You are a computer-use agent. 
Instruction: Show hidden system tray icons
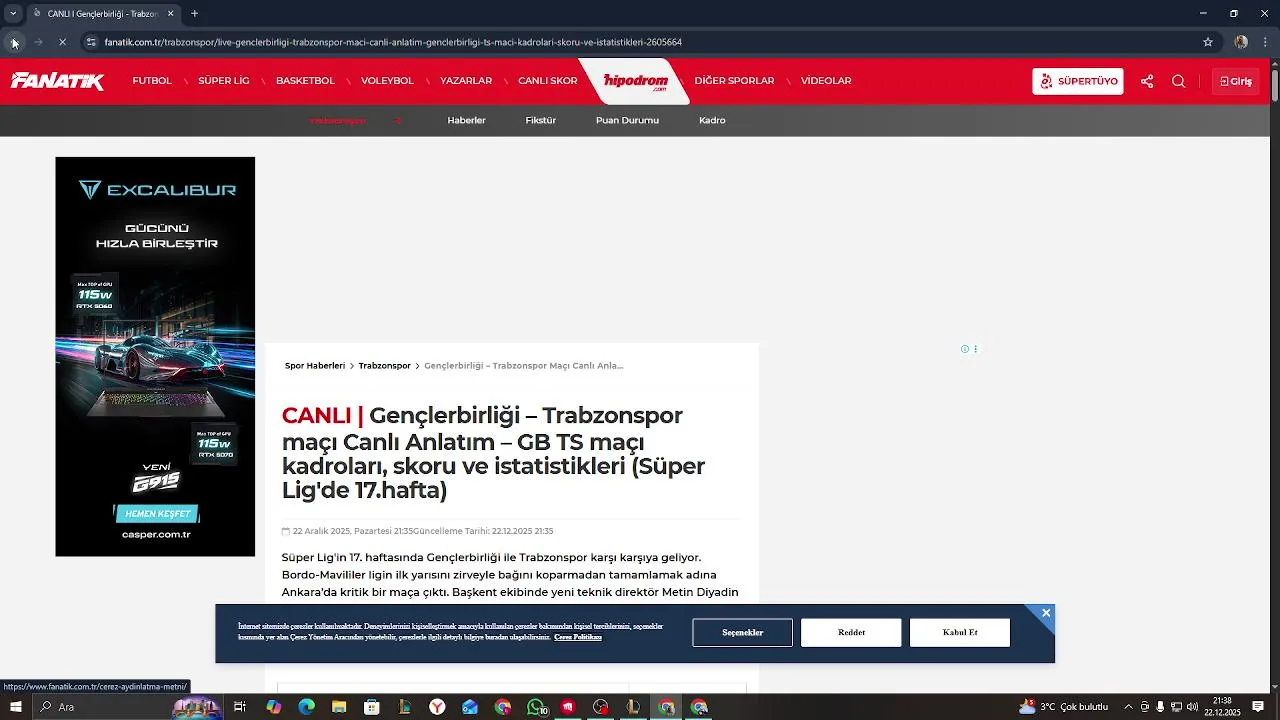coord(1128,707)
